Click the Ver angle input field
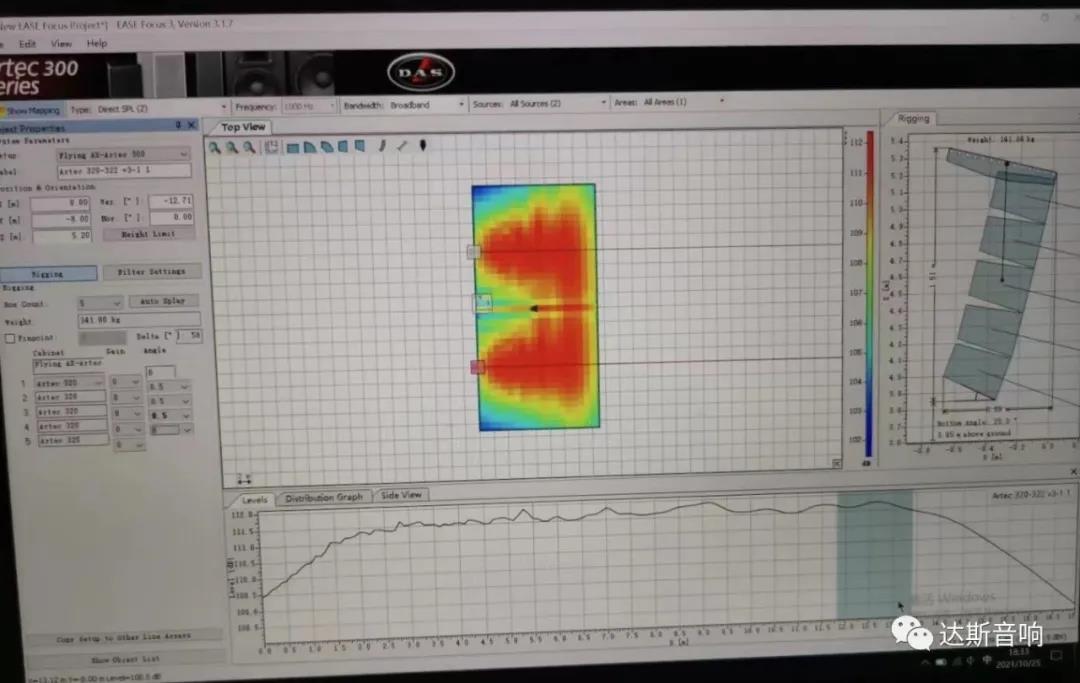Image resolution: width=1080 pixels, height=683 pixels. click(x=171, y=201)
